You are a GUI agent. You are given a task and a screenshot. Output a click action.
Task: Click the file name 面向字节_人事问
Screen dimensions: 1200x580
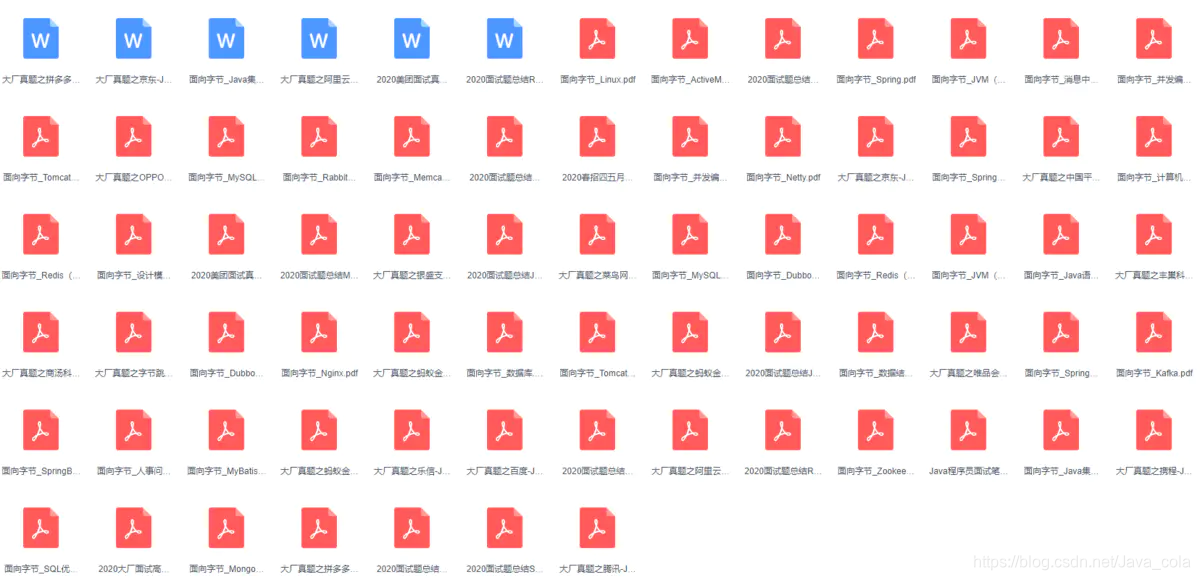coord(134,471)
